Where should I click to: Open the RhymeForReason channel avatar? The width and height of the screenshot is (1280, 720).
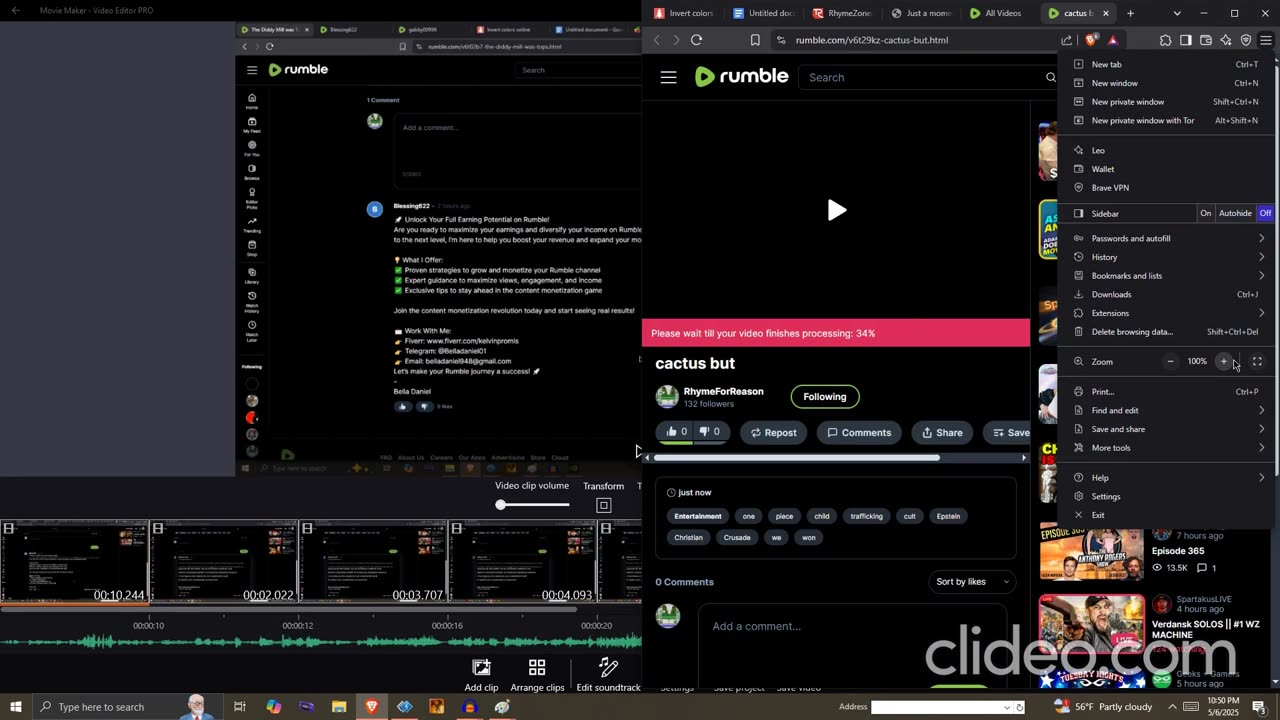[667, 397]
